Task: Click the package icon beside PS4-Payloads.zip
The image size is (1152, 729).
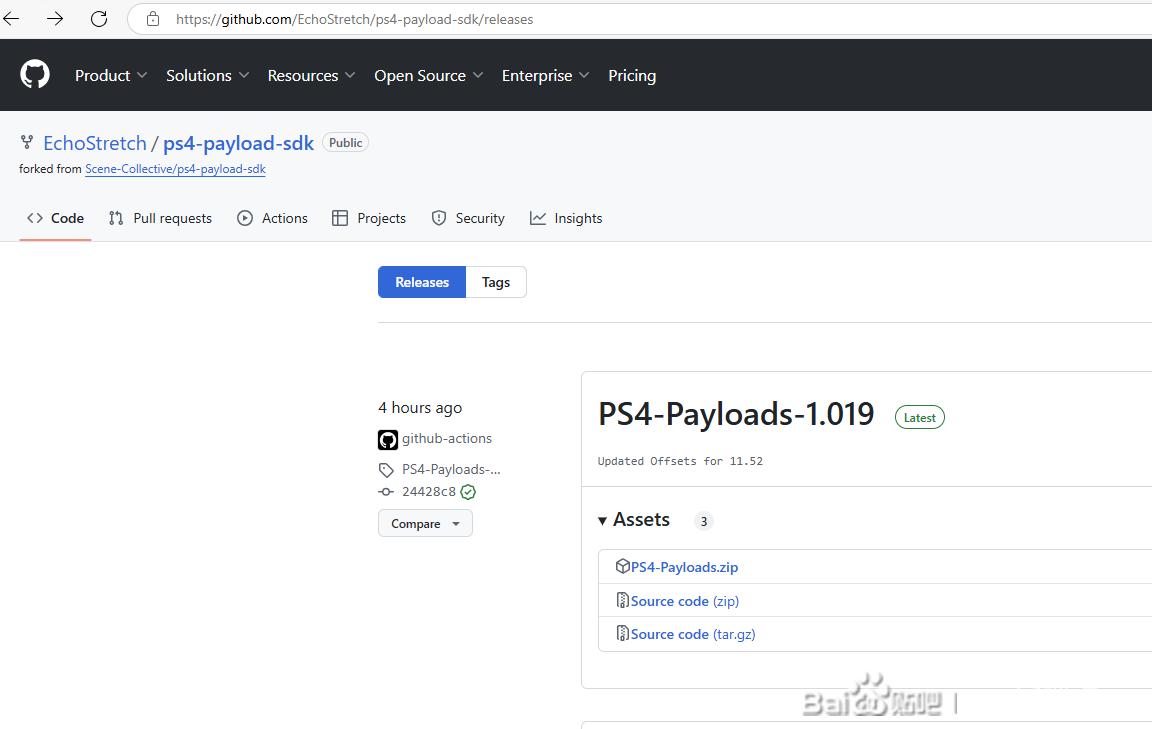Action: (622, 566)
